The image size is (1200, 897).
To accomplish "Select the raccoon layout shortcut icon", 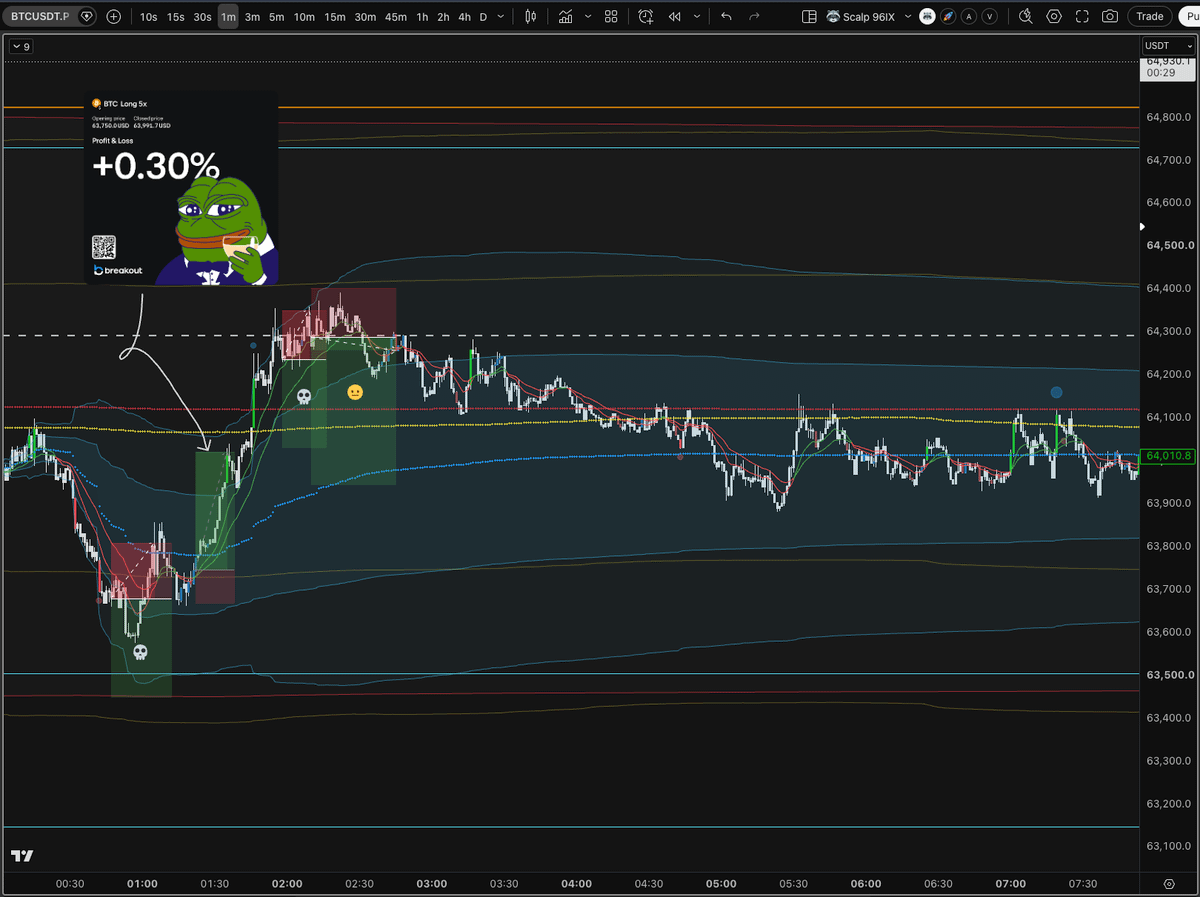I will point(928,16).
